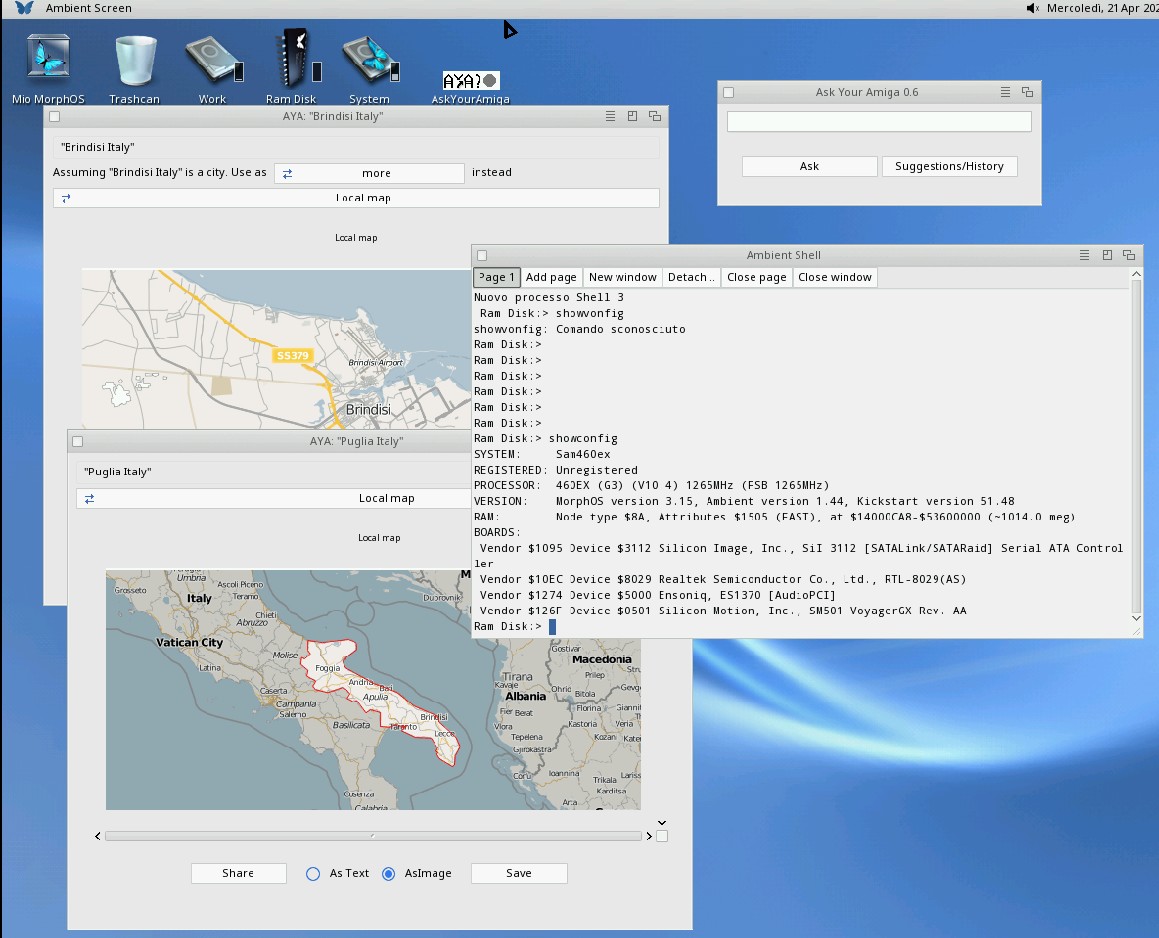
Task: Click the MorphOS butterfly logo in menu bar
Action: (25, 8)
